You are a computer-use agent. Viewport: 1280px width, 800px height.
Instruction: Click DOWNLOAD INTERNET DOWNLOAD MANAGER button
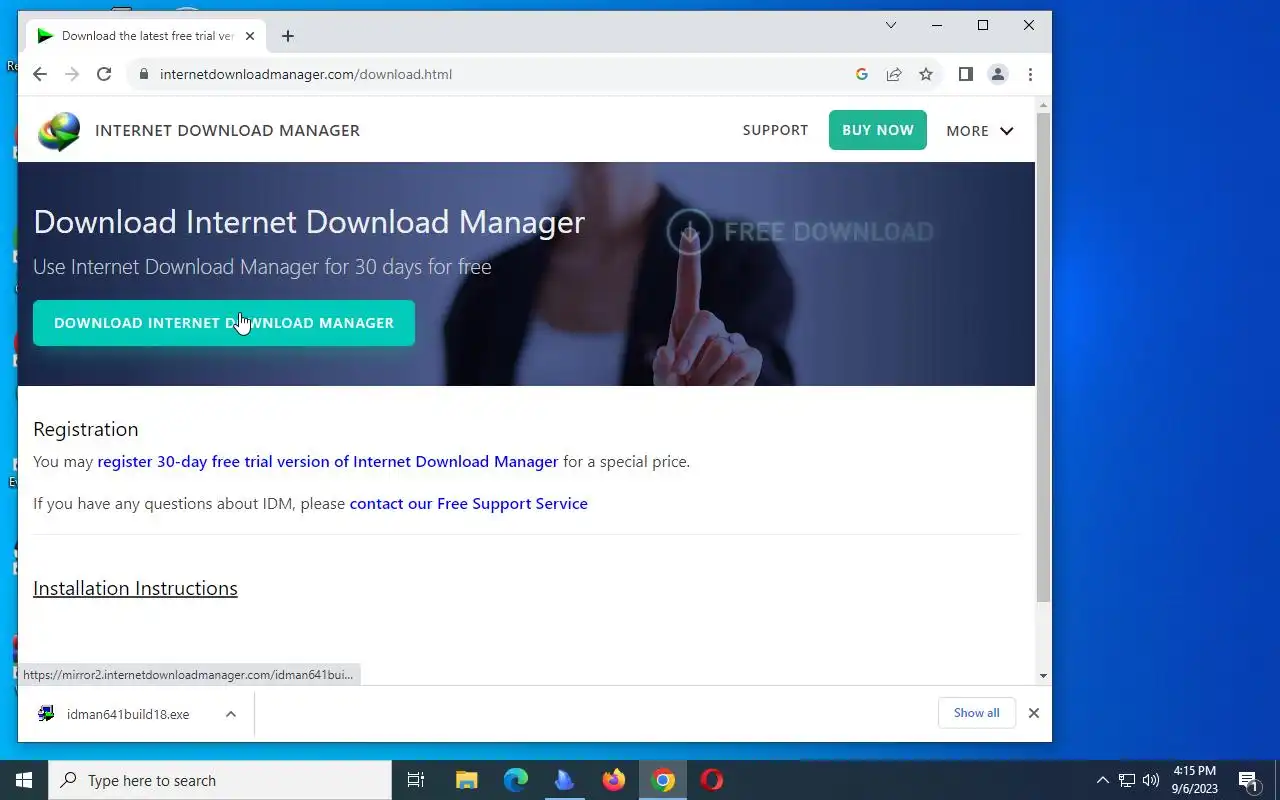224,323
